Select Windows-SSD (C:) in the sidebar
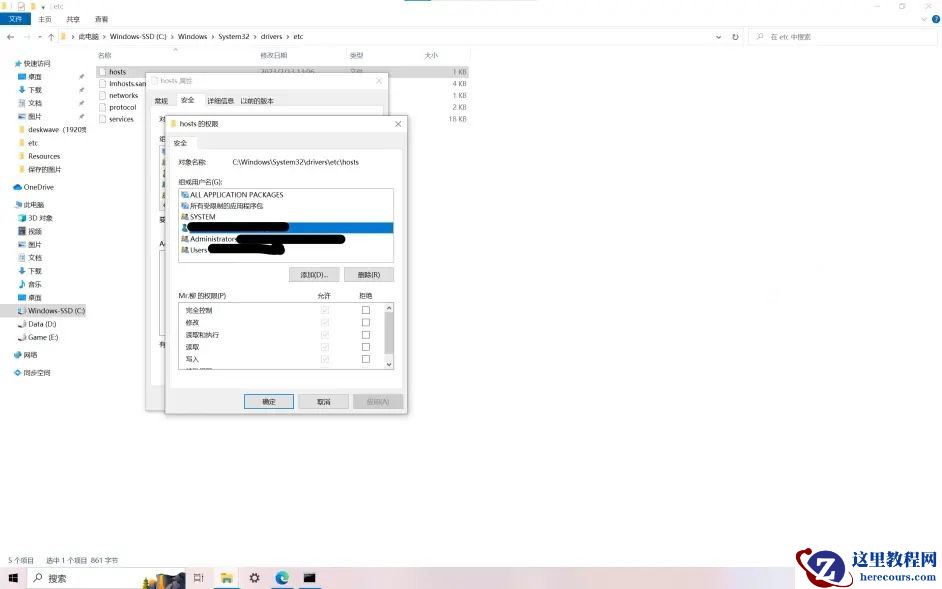942x589 pixels. coord(52,311)
